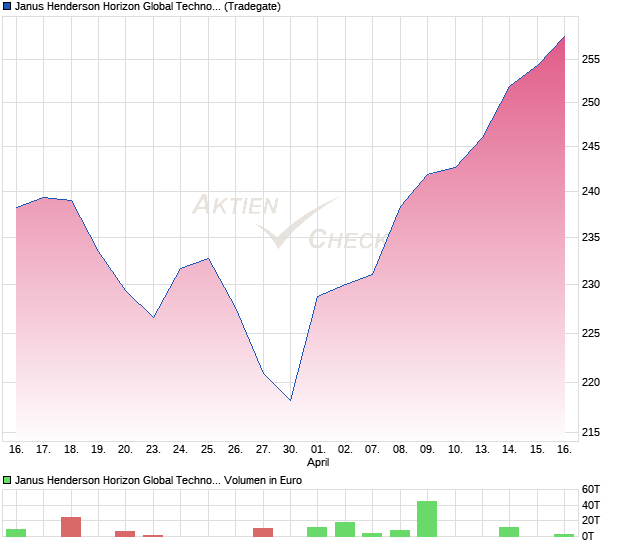Click the 01. date label on the x-axis
This screenshot has width=620, height=546.
(318, 450)
